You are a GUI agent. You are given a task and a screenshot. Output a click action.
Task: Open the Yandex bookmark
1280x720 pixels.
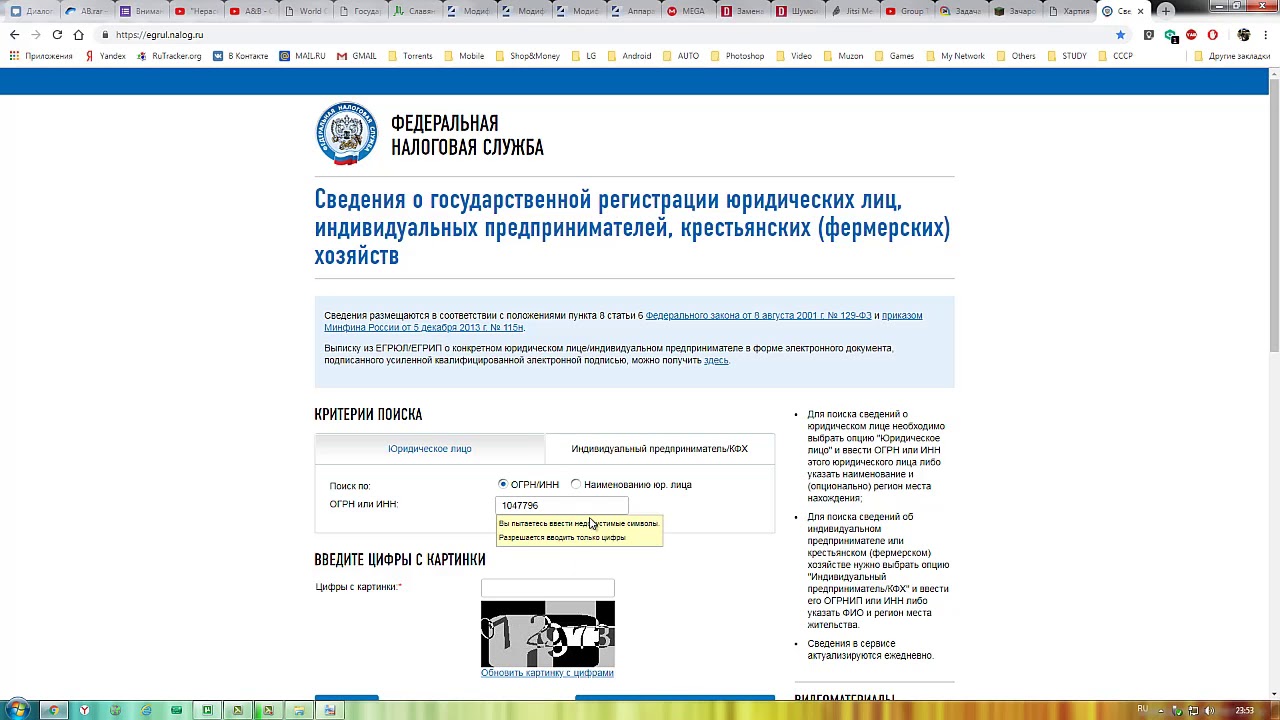[x=105, y=56]
